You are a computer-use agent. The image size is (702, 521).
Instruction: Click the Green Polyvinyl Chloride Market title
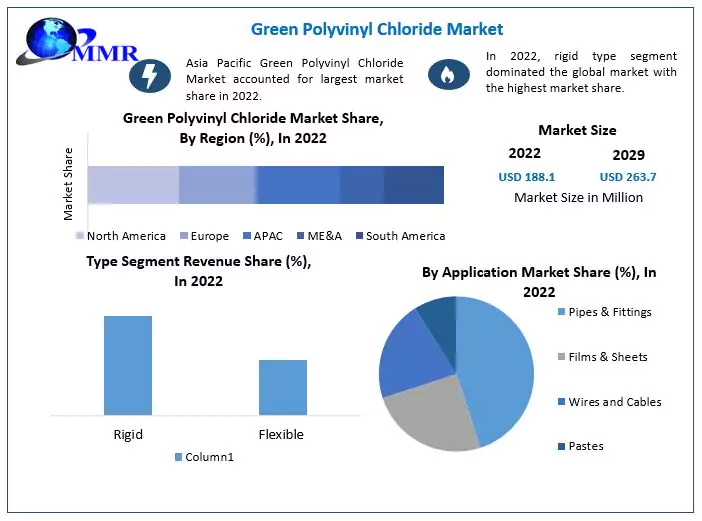click(377, 29)
